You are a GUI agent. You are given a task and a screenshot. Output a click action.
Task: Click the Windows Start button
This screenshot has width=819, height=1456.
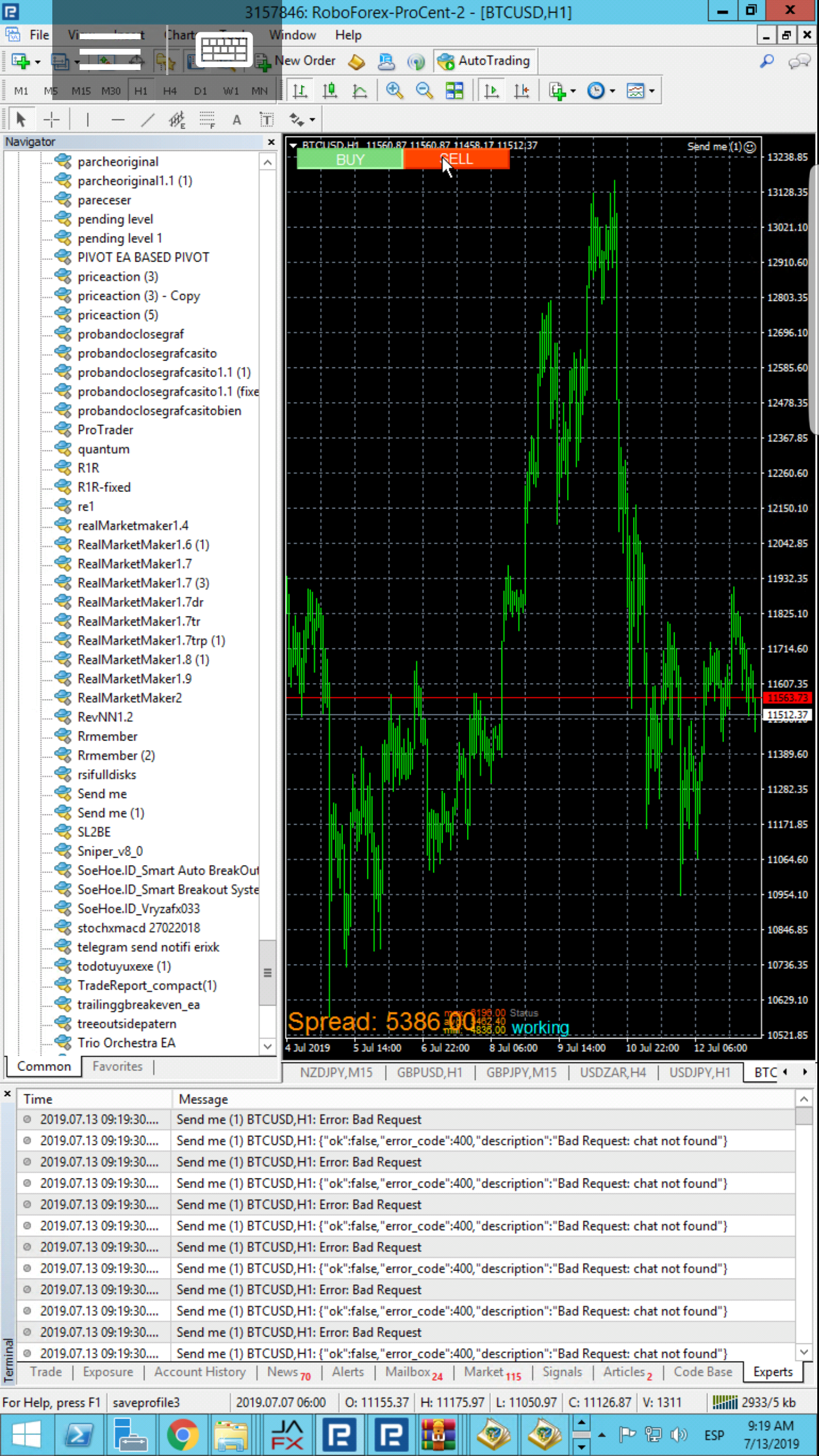point(26,1434)
